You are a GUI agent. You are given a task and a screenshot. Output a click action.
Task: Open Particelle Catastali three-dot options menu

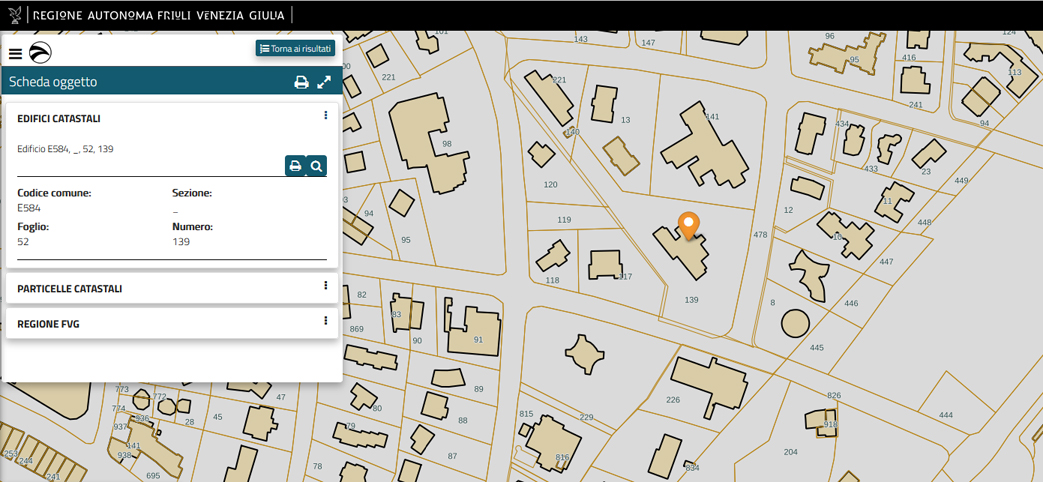tap(326, 286)
